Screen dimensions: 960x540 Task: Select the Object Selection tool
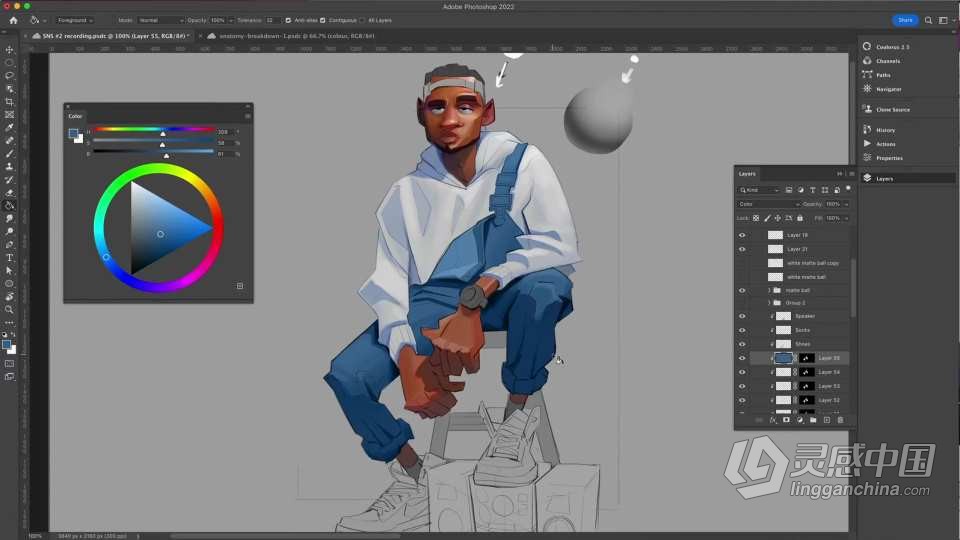coord(9,89)
